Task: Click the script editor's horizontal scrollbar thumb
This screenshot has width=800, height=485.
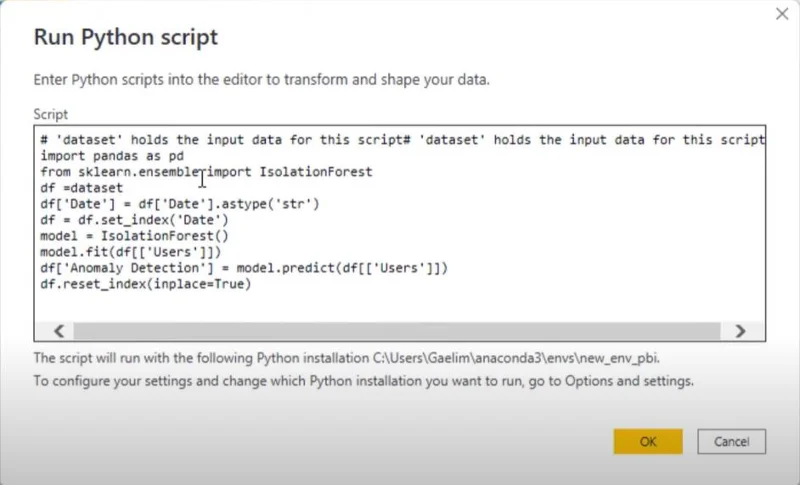Action: pos(396,331)
